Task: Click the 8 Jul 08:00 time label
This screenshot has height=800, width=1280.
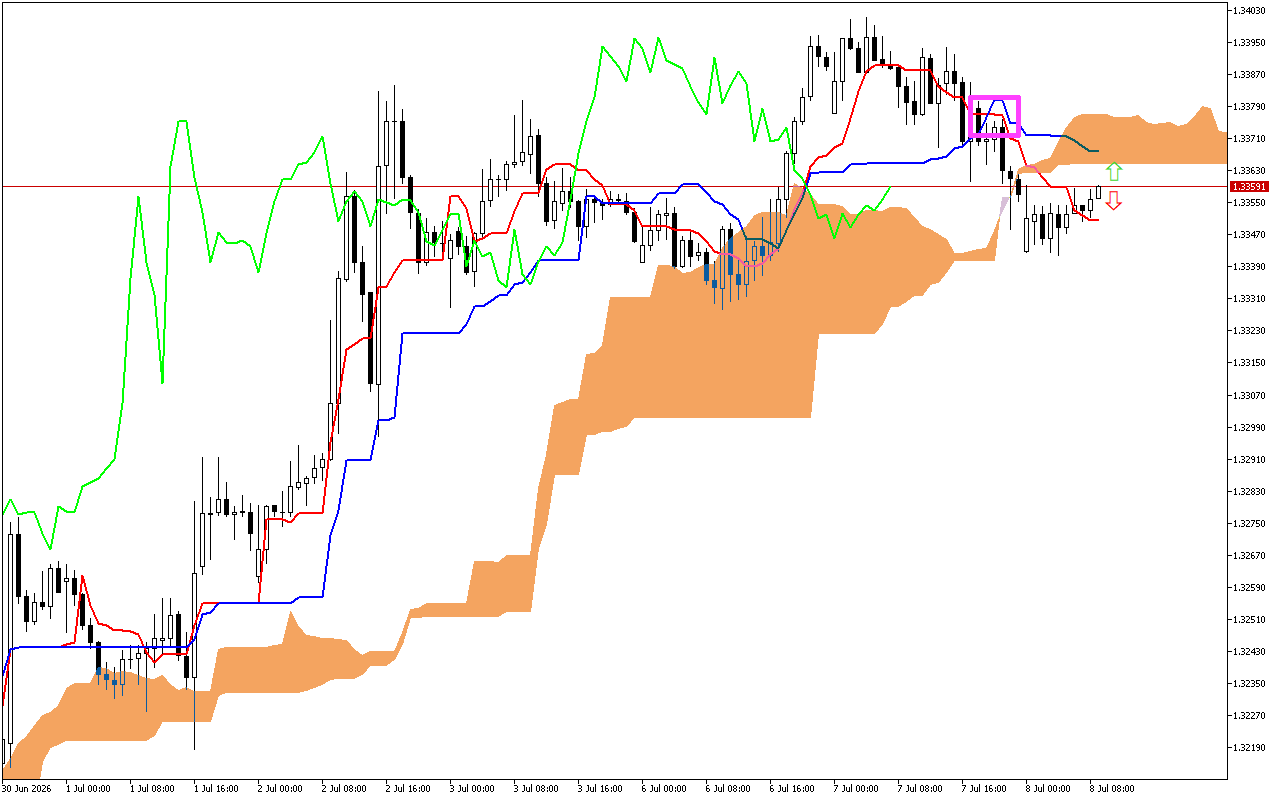Action: click(1111, 788)
